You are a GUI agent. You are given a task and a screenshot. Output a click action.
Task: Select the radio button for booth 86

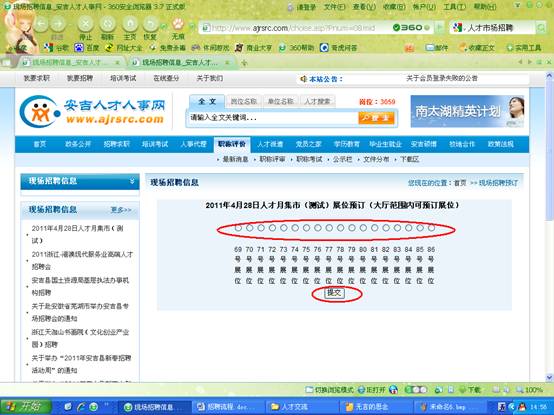pyautogui.click(x=431, y=228)
